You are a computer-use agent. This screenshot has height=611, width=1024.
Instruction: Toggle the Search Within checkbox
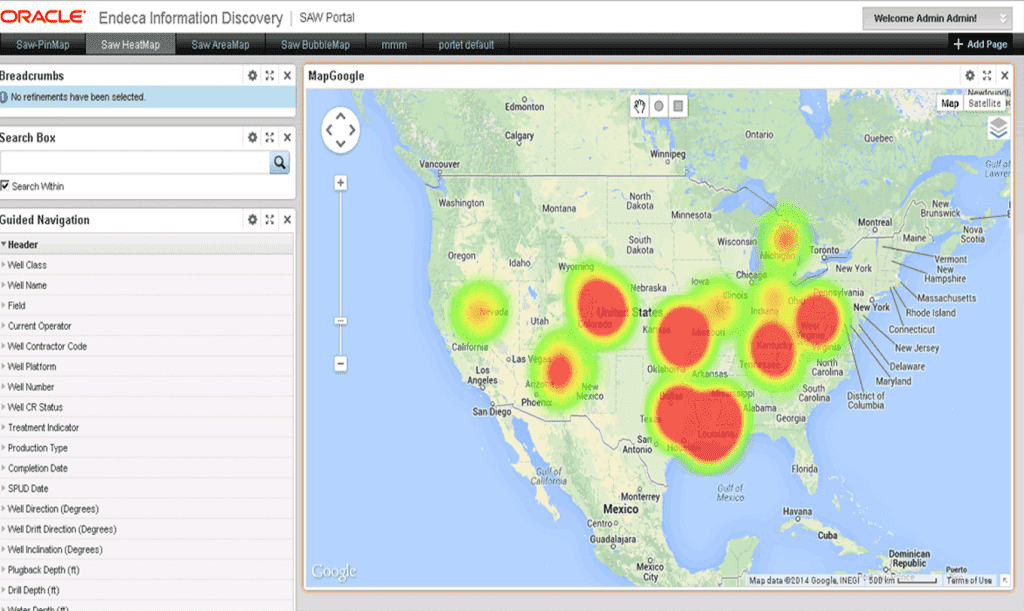(x=5, y=186)
